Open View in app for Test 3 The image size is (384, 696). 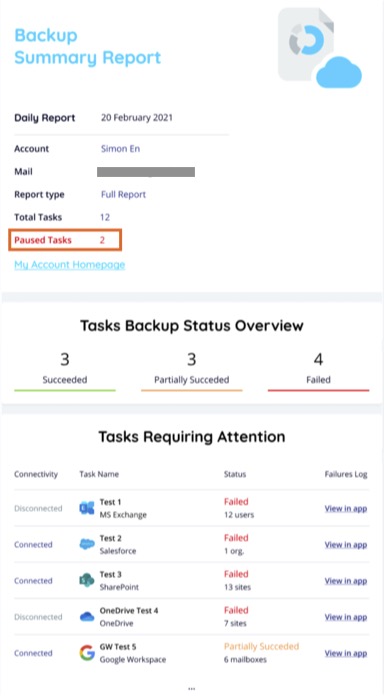point(346,581)
